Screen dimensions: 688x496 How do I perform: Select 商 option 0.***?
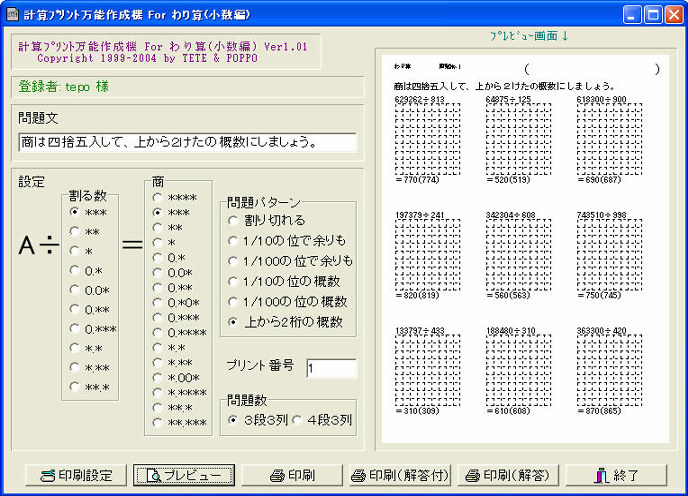click(x=176, y=317)
